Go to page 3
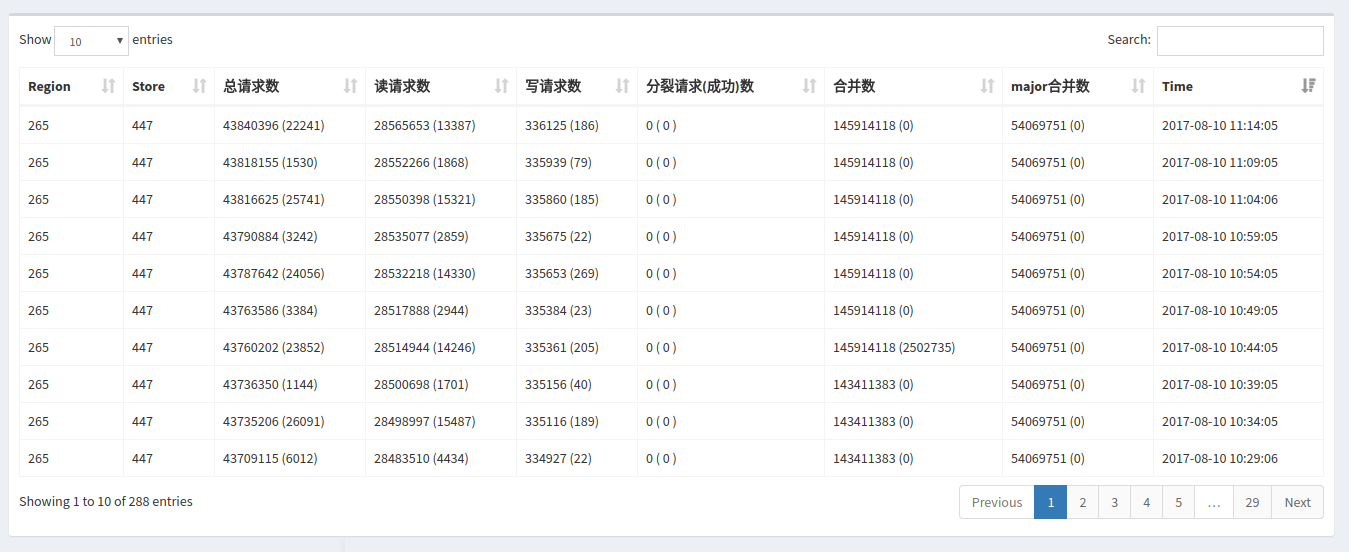This screenshot has height=552, width=1349. click(1114, 502)
